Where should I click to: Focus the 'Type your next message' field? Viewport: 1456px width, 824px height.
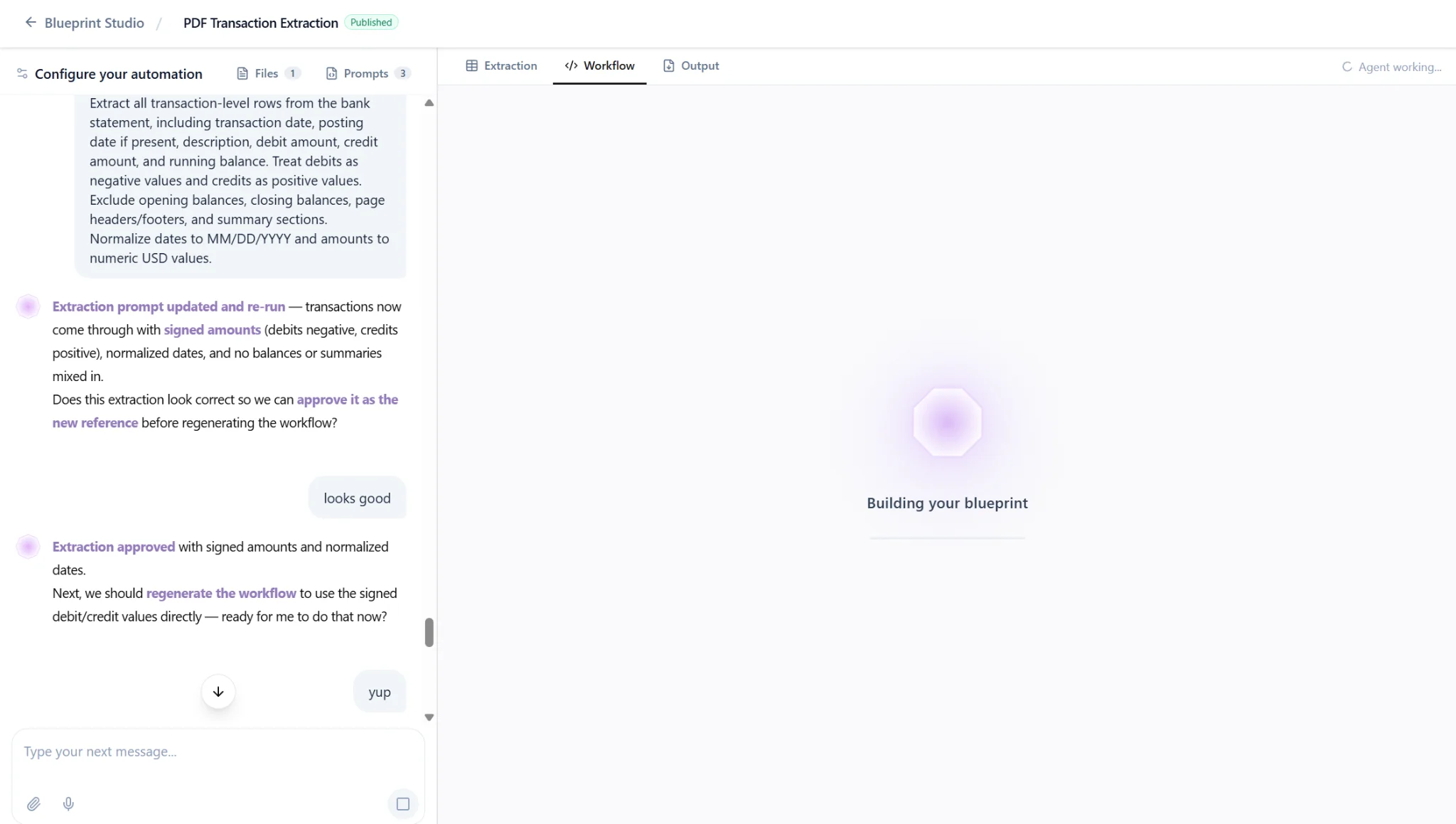click(213, 751)
